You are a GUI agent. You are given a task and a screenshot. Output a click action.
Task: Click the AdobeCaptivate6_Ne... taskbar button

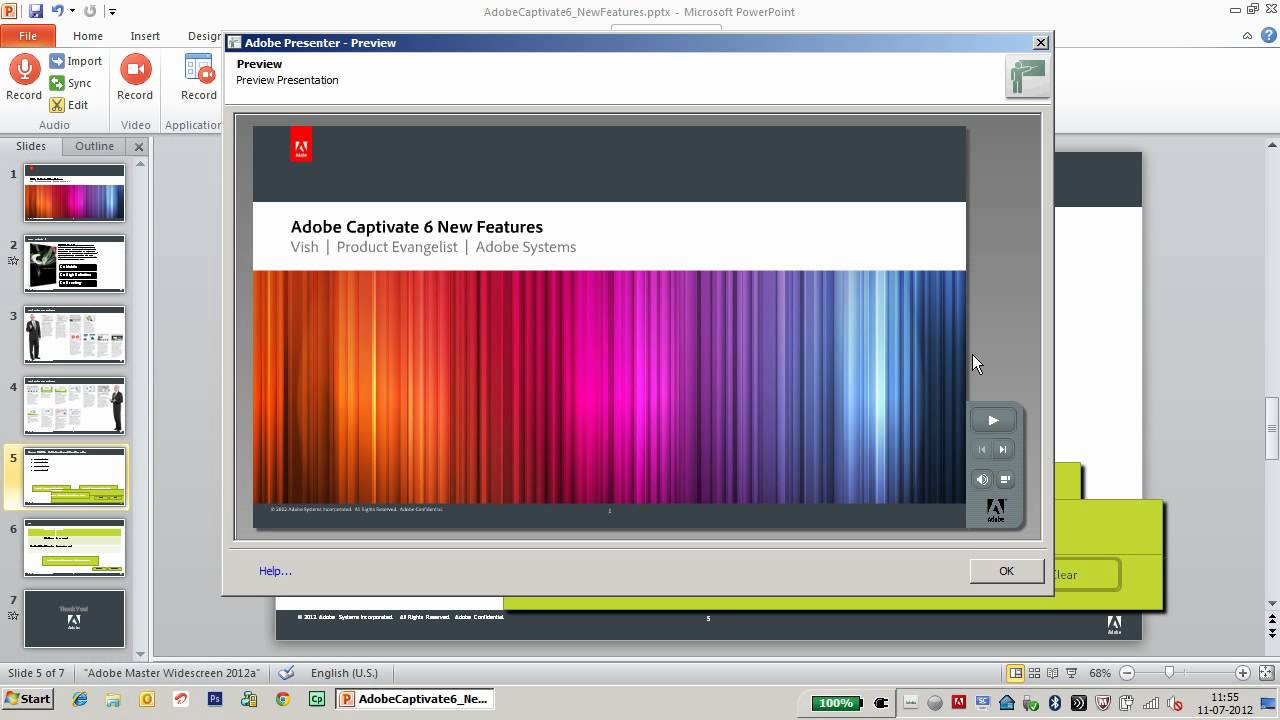pyautogui.click(x=414, y=699)
